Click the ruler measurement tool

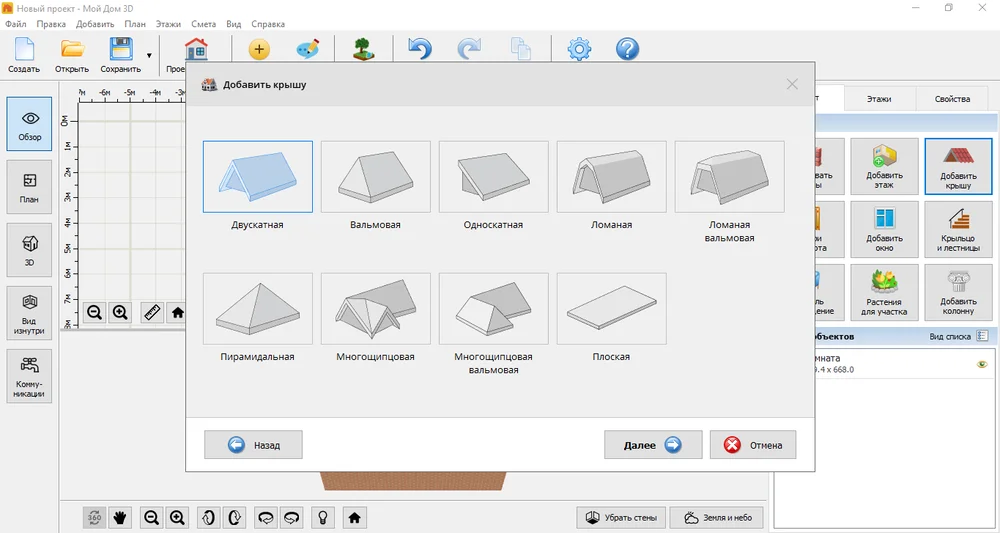[152, 312]
